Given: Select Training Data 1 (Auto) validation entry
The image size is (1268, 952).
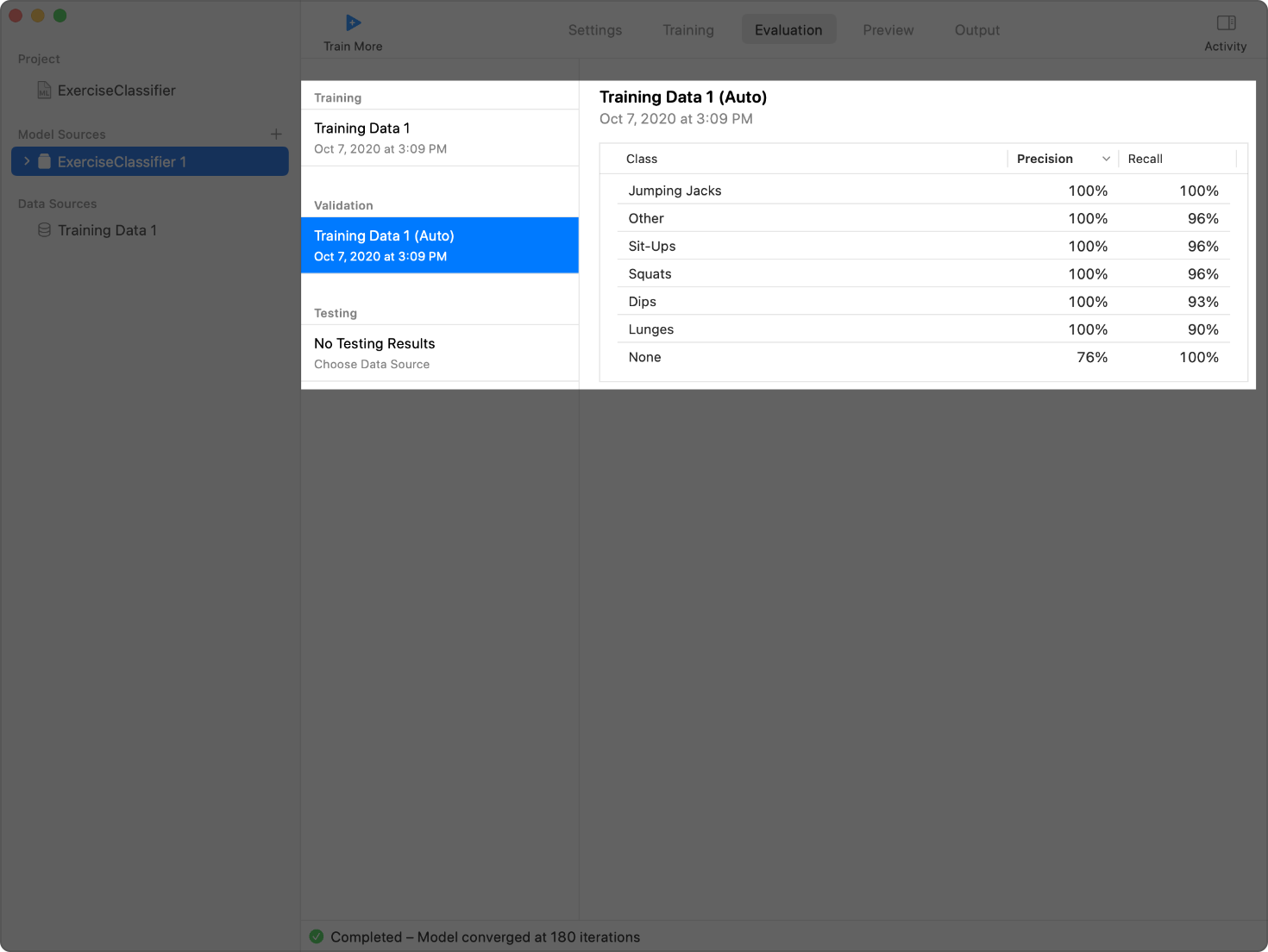Looking at the screenshot, I should pyautogui.click(x=439, y=246).
